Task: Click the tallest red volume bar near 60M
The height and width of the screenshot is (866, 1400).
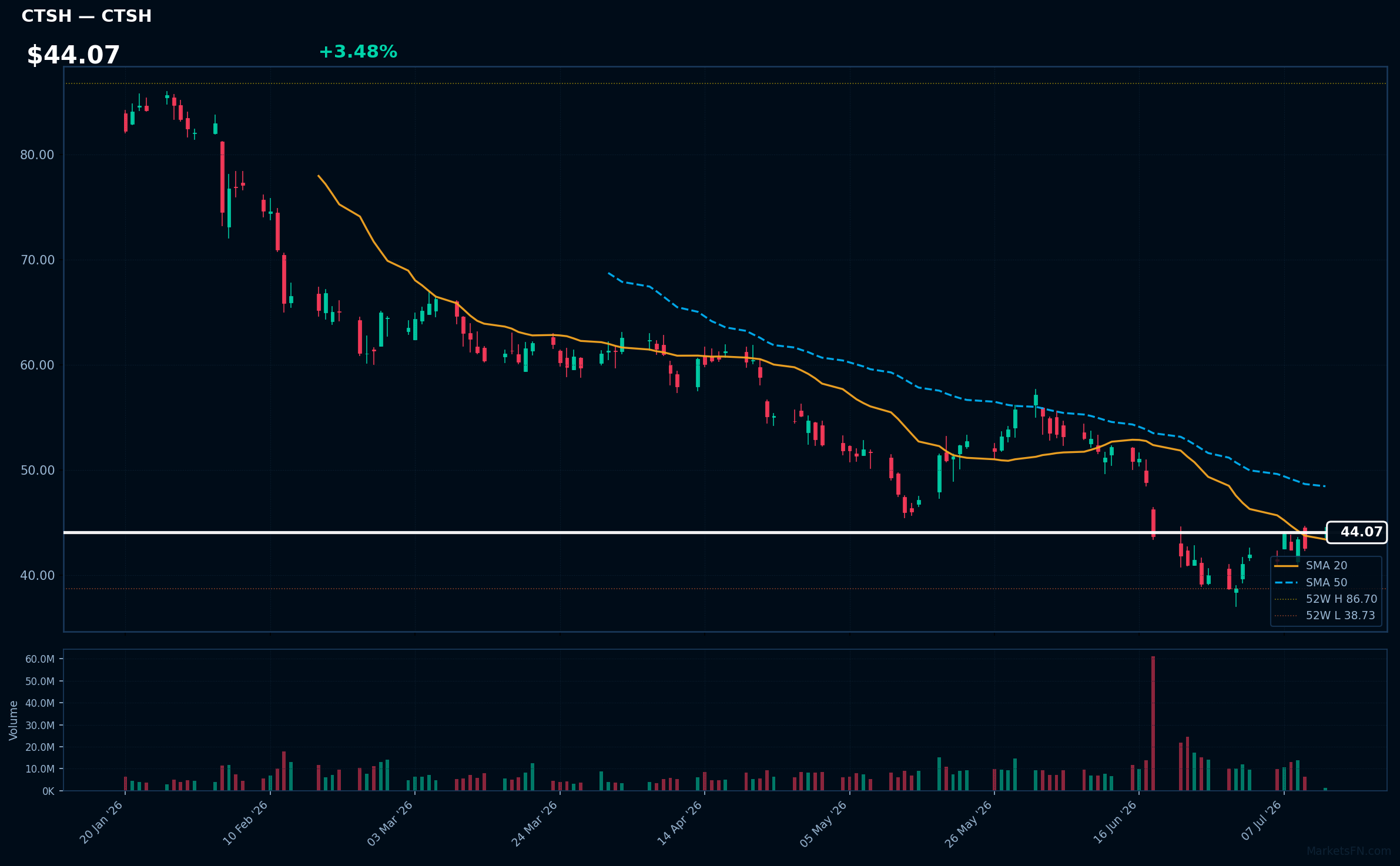Action: 1153,723
